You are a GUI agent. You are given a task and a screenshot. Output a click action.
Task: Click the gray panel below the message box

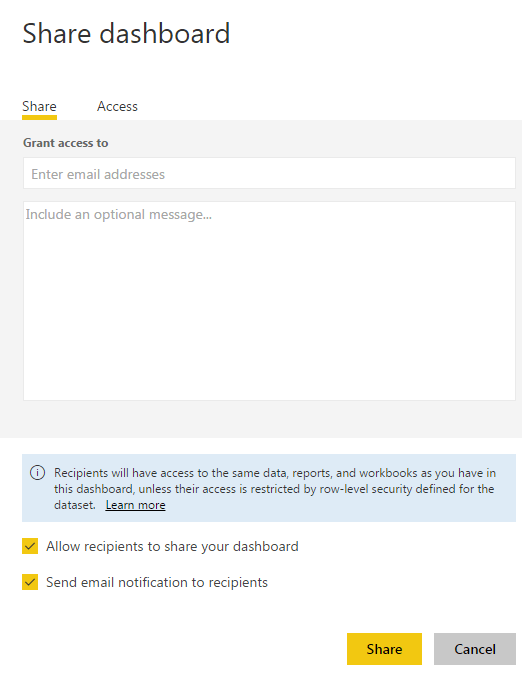tap(261, 419)
